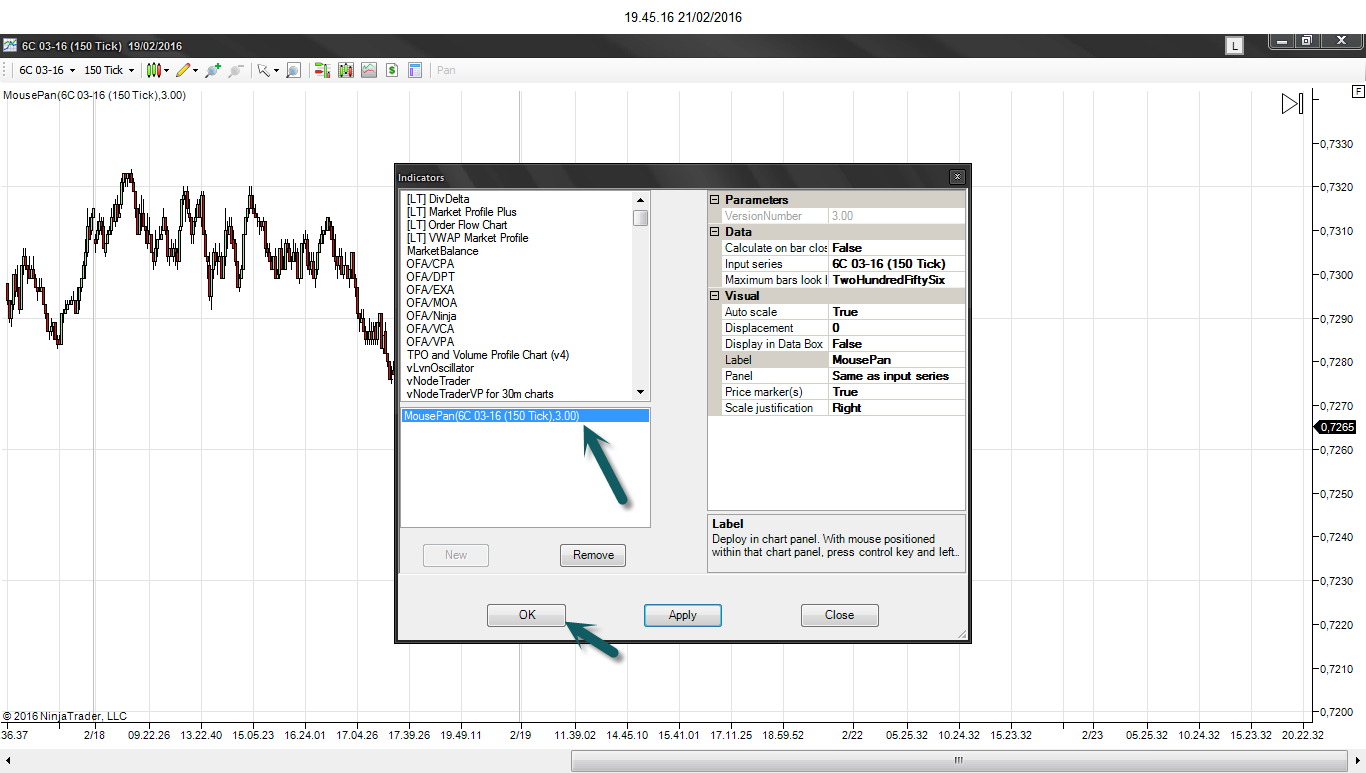This screenshot has width=1366, height=773.
Task: Select OFA/VCA in the indicator list
Action: 430,329
